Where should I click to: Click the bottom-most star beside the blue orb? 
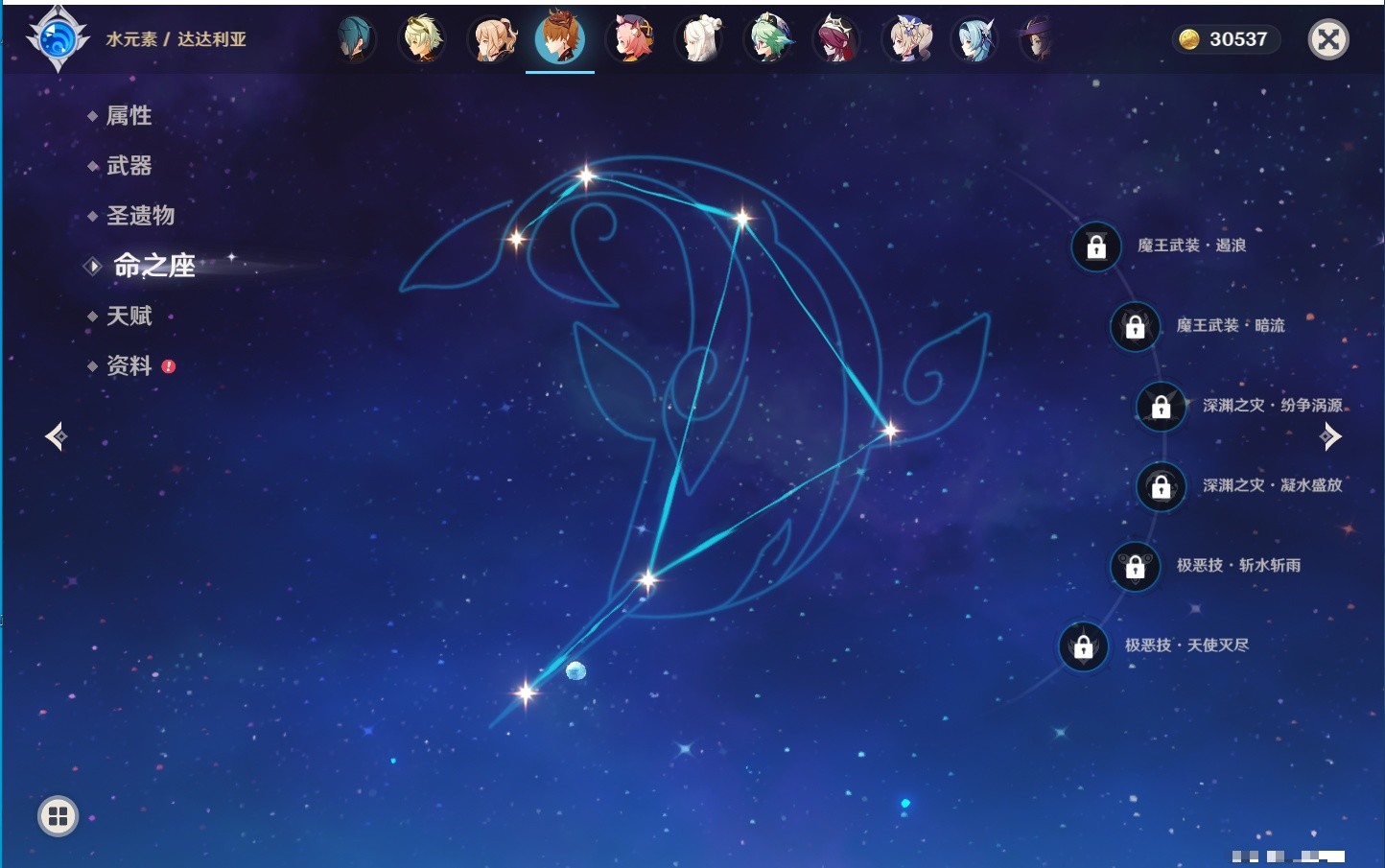(x=526, y=692)
